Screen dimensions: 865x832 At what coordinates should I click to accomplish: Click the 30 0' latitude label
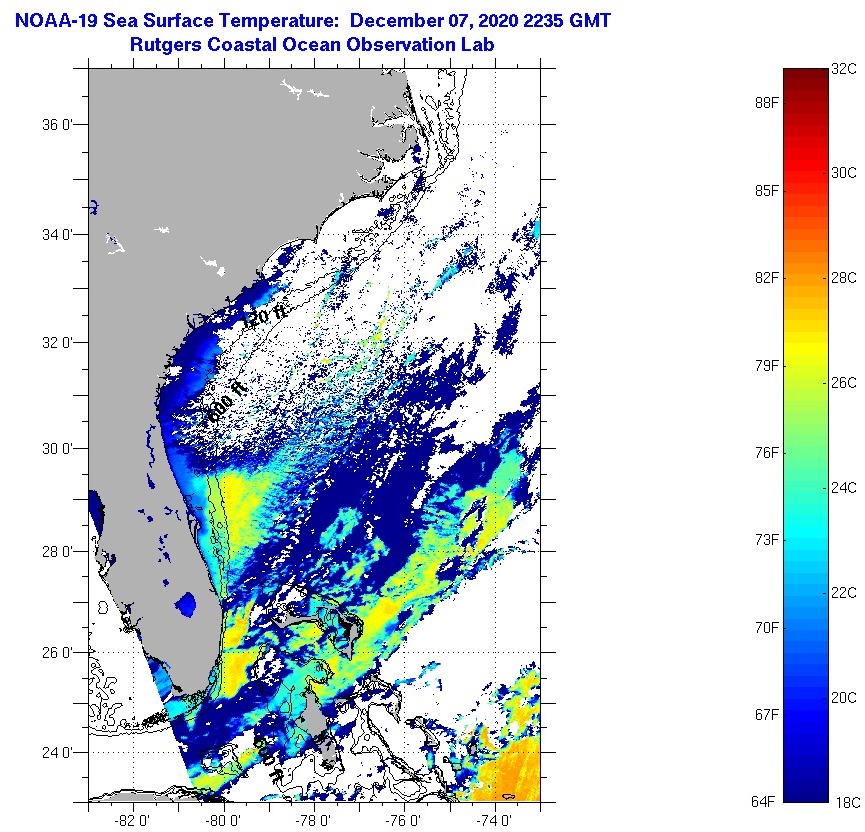tap(57, 449)
